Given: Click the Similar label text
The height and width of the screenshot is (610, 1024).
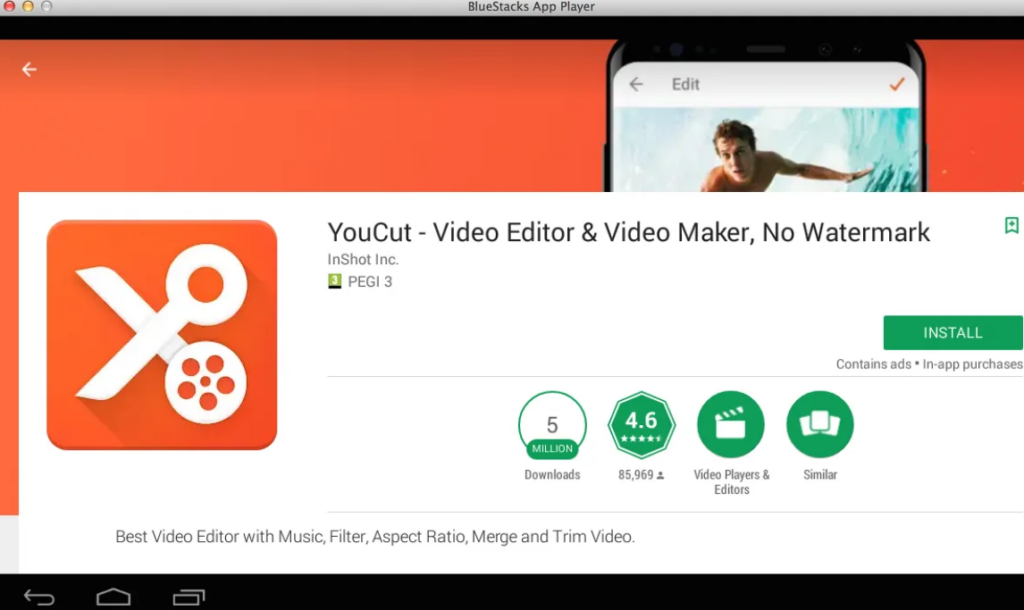Looking at the screenshot, I should (x=820, y=475).
